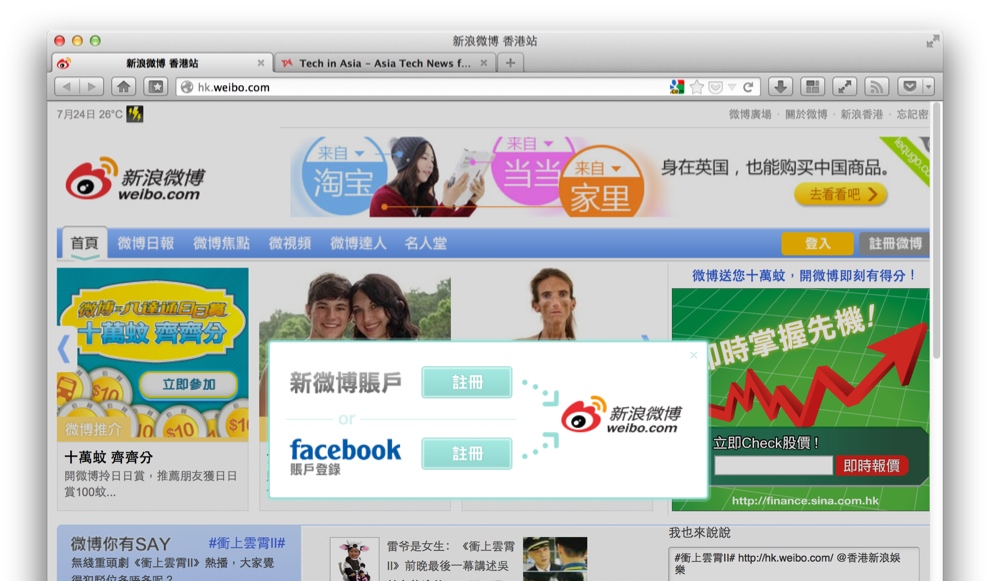Click the 7月24日 26°C date text

pyautogui.click(x=89, y=114)
